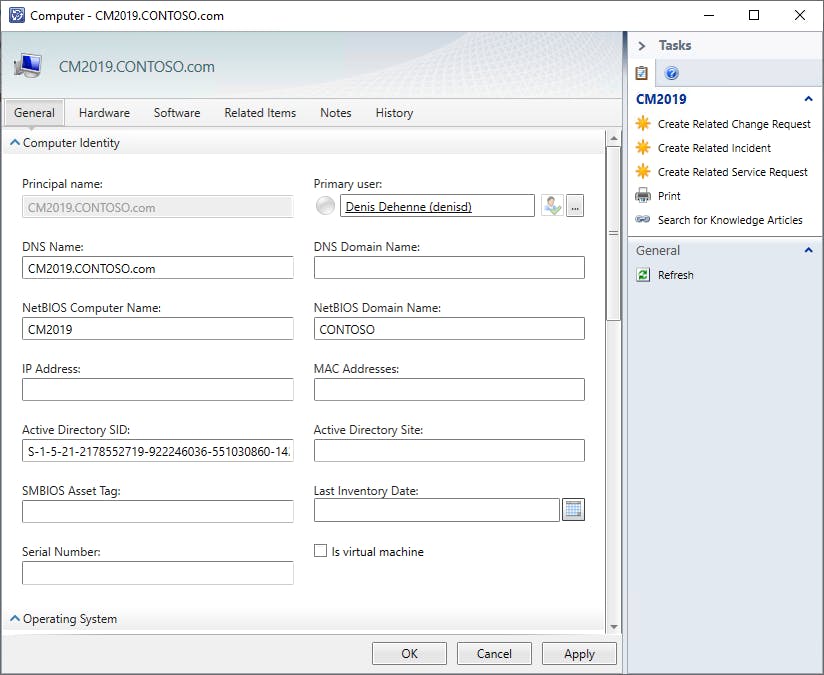Click Create Related Service Request link

coord(733,172)
